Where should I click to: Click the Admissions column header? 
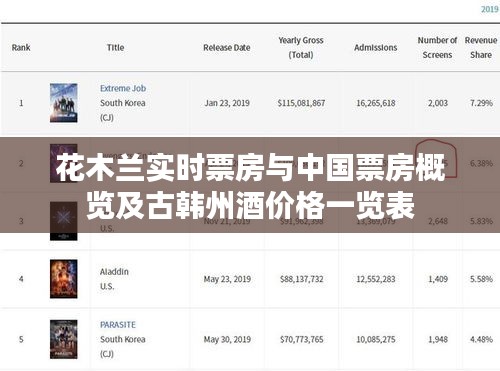click(x=376, y=48)
